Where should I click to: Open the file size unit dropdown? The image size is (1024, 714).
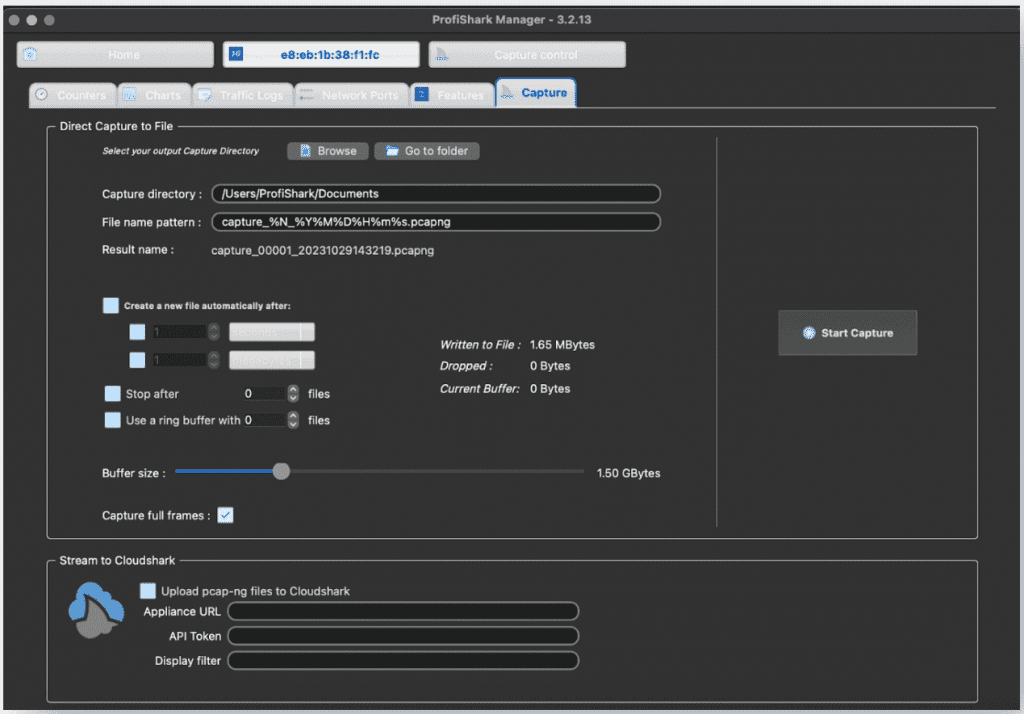pos(271,360)
